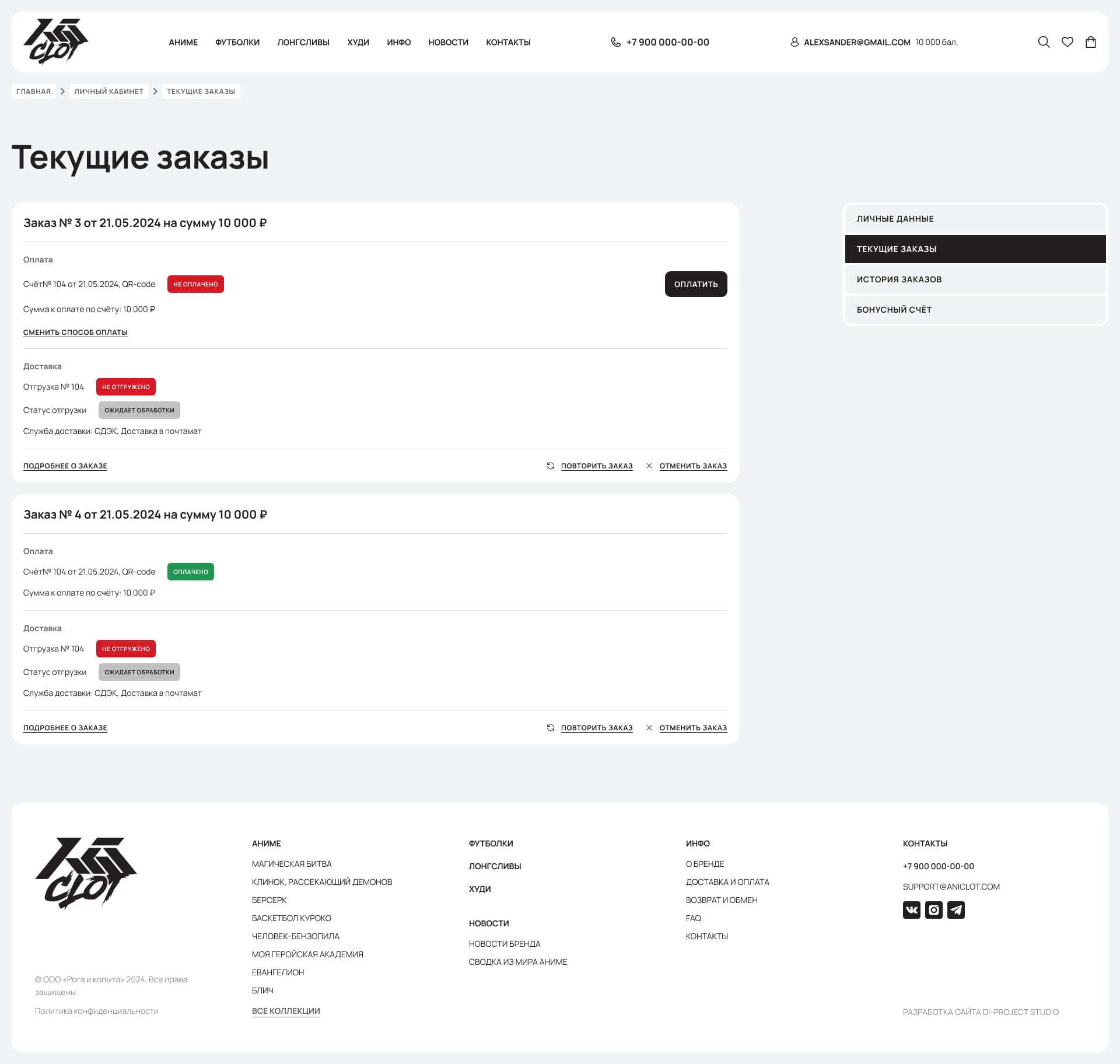
Task: Open the VK social icon in footer
Action: click(x=911, y=909)
